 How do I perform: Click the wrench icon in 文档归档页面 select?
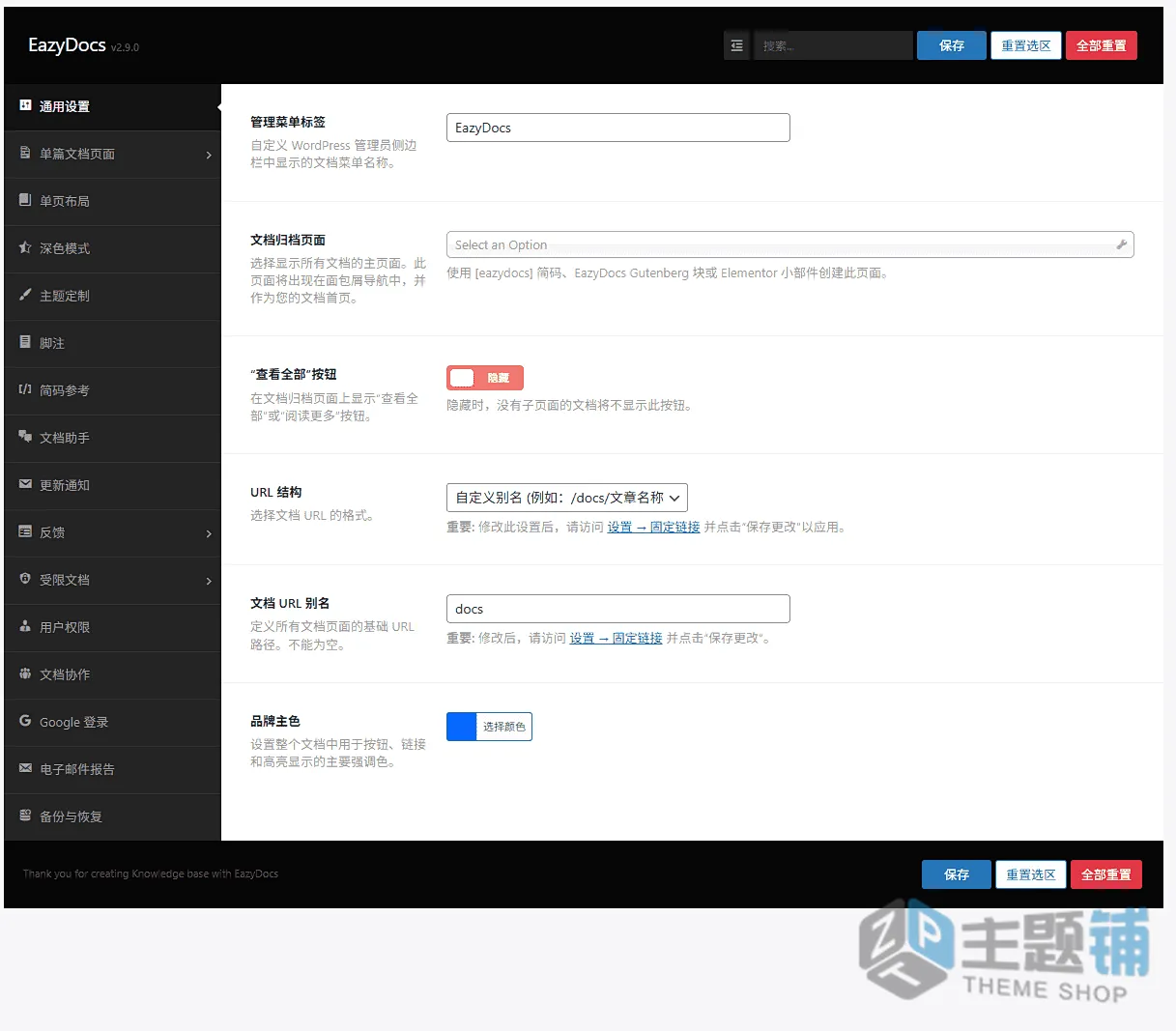[1121, 244]
